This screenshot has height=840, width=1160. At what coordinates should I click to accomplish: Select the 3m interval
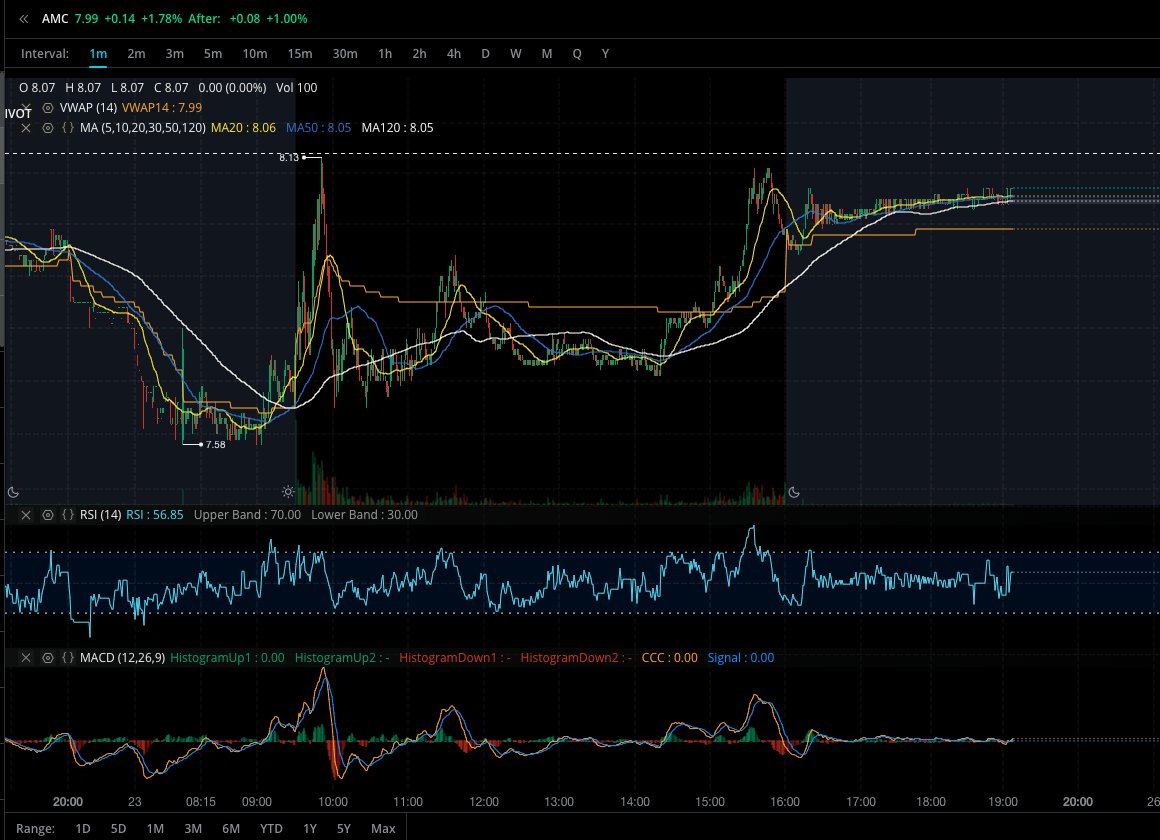pos(175,53)
